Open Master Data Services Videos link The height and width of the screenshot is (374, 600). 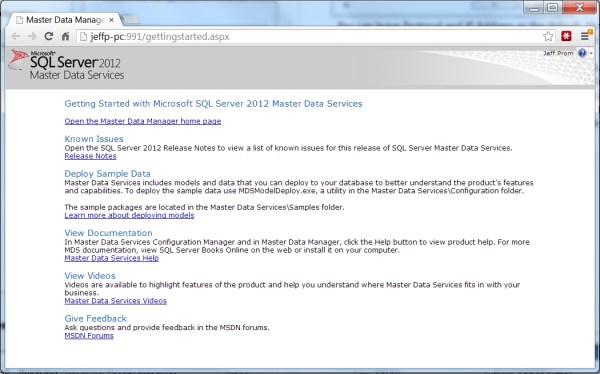[x=116, y=301]
